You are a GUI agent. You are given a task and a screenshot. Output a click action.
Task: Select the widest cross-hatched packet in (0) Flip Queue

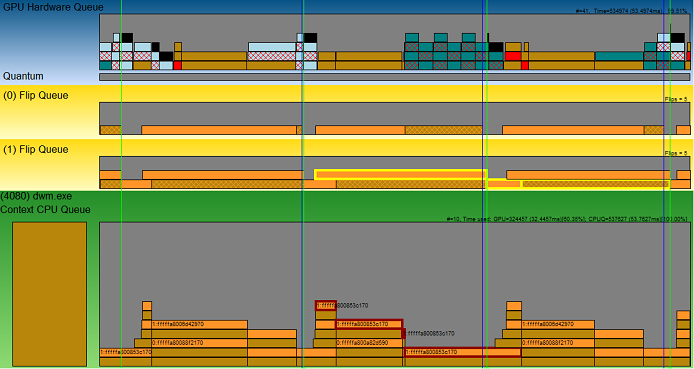pos(443,130)
